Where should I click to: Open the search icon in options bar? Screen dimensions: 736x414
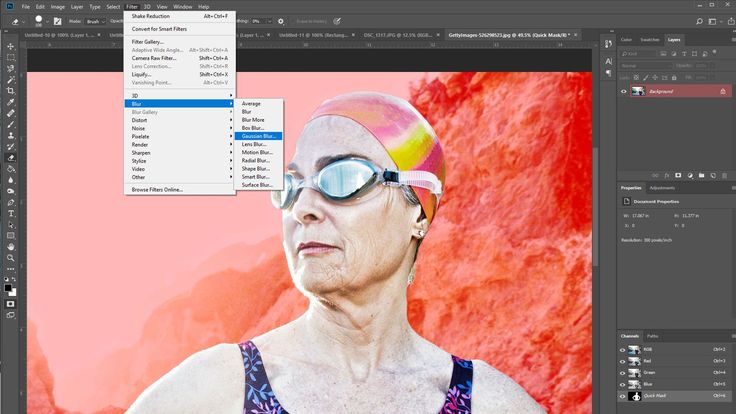(699, 21)
